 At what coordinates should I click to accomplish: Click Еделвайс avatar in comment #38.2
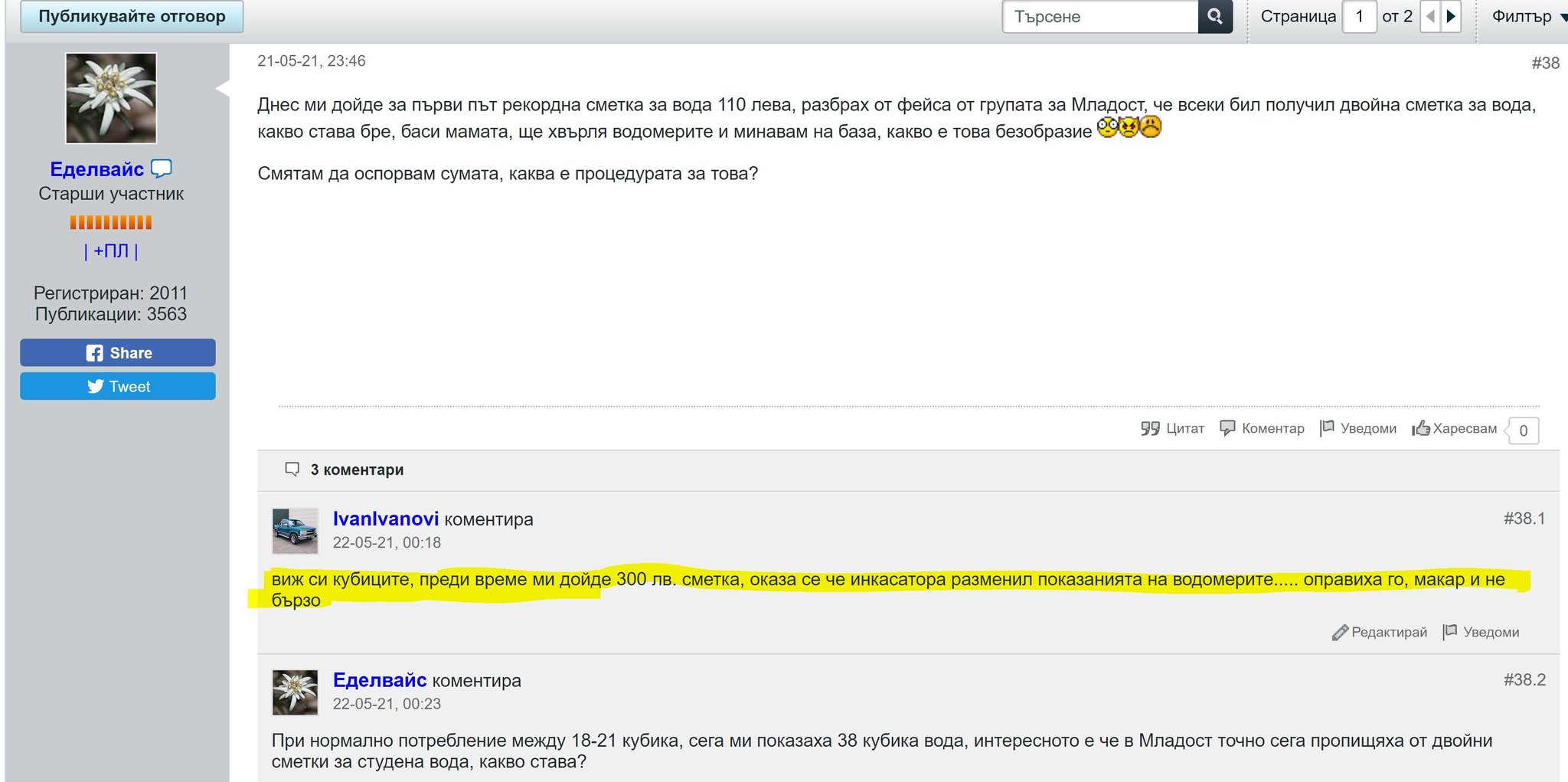click(295, 692)
